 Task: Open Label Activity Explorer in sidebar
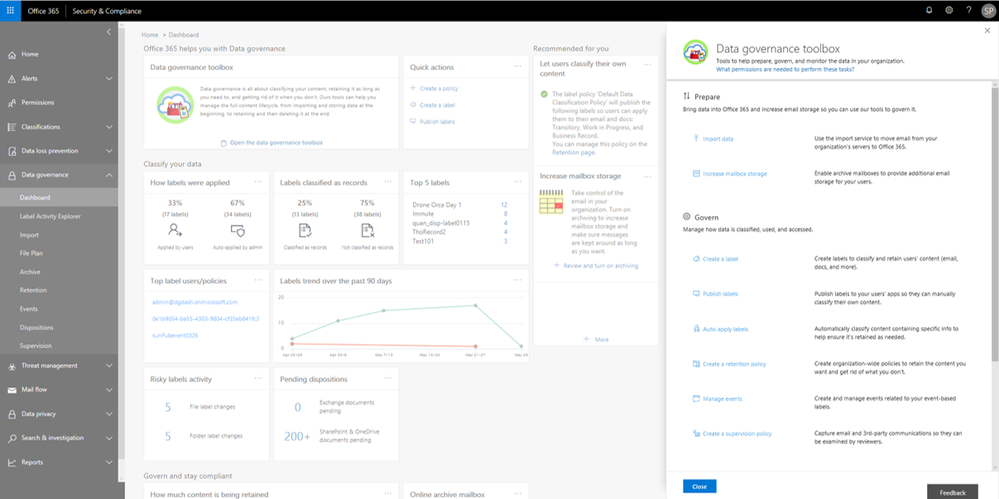pos(50,217)
